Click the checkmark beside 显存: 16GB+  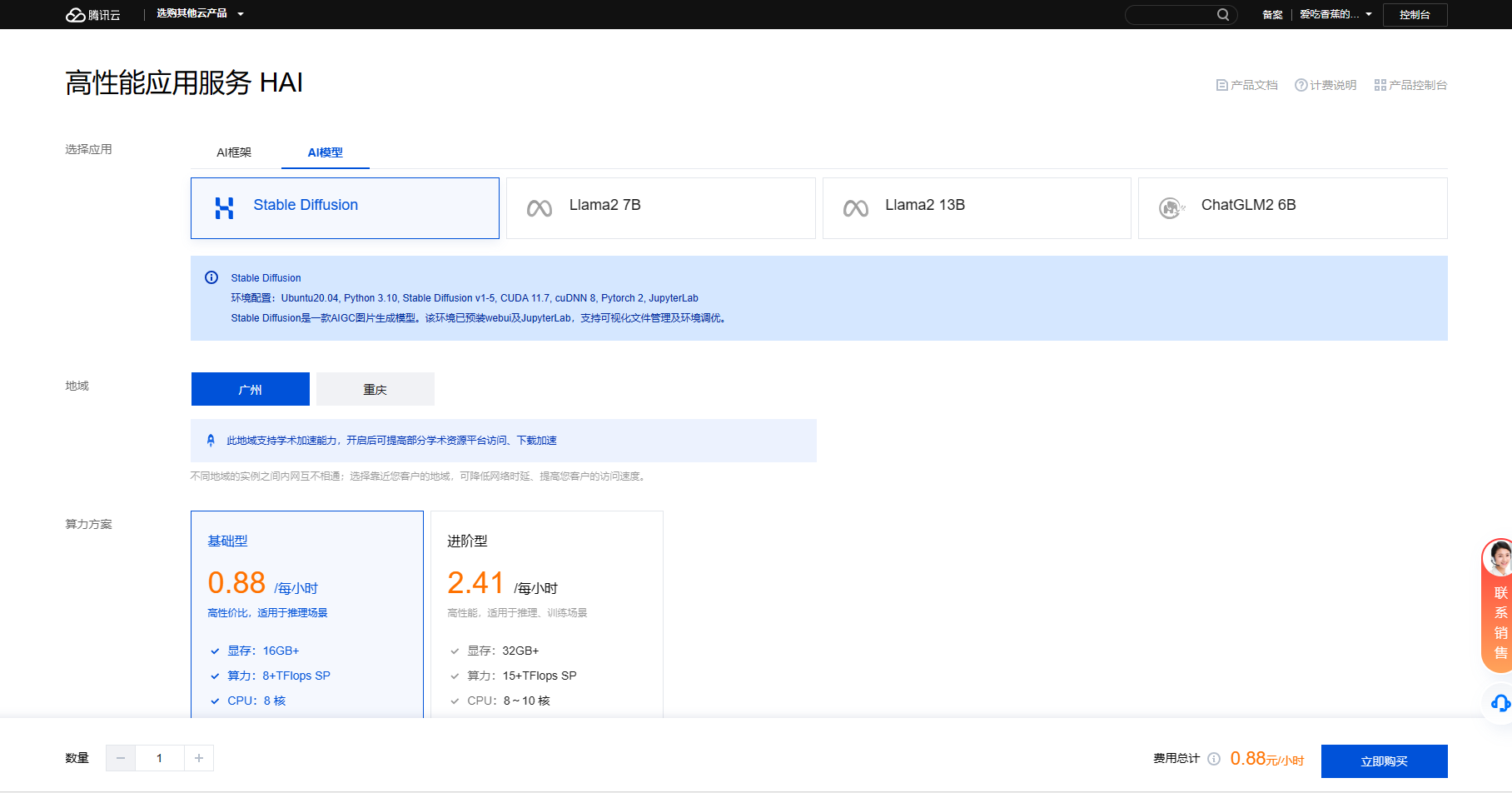point(215,651)
